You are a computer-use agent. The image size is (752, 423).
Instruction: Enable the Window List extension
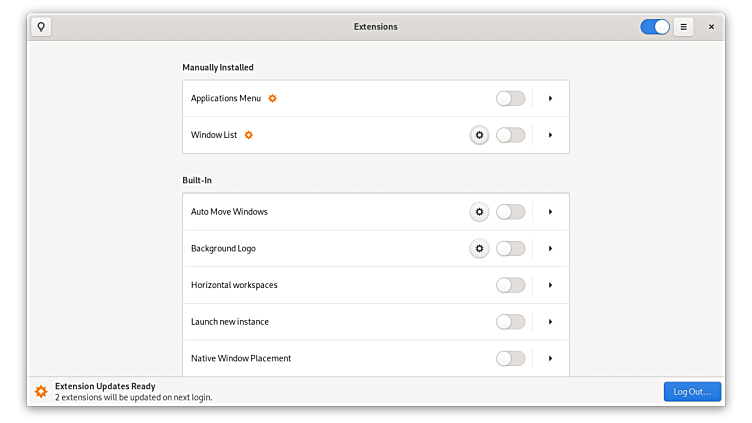[x=510, y=135]
